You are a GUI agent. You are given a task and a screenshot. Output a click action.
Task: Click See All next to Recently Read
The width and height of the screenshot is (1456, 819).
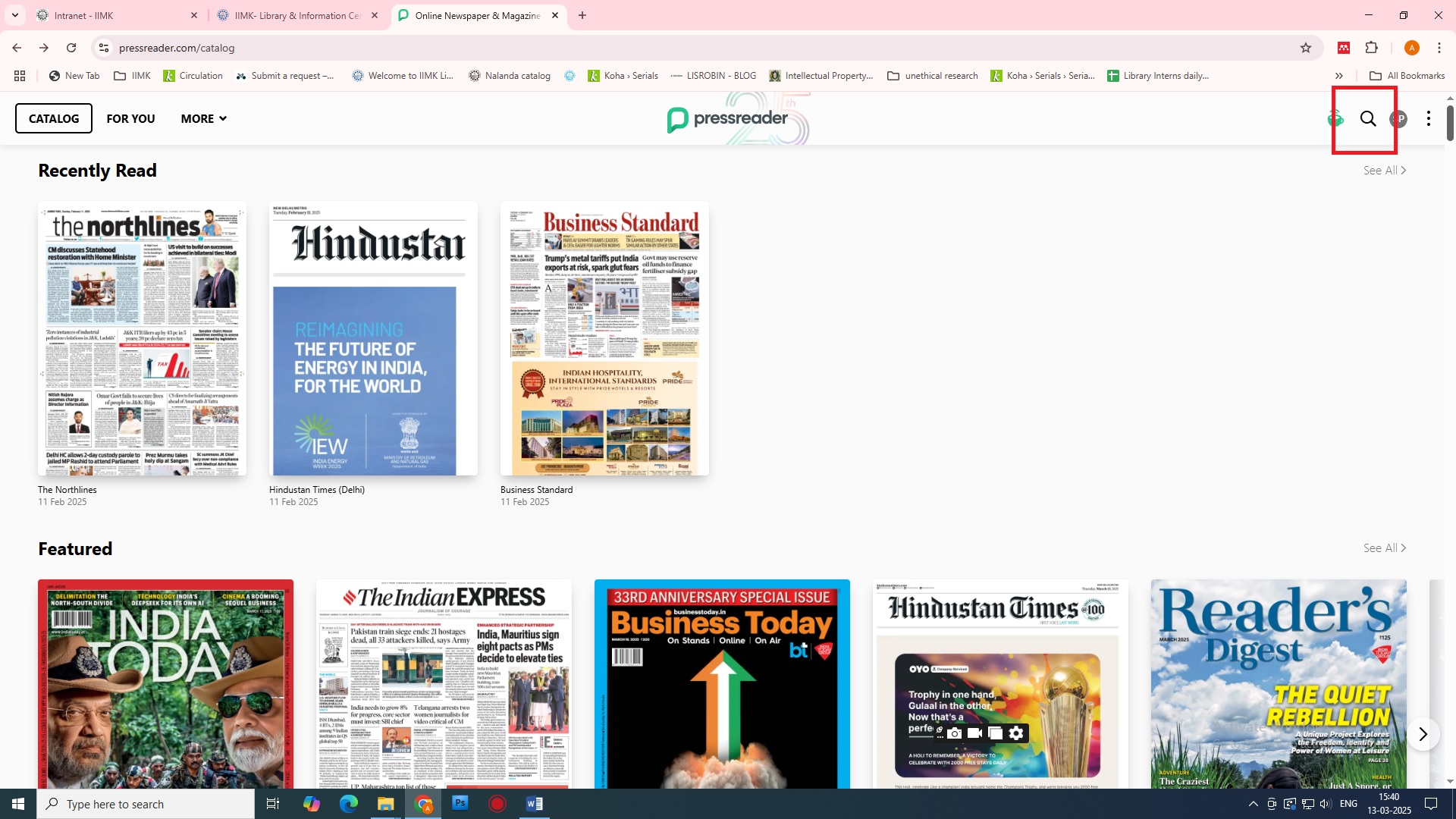pyautogui.click(x=1384, y=171)
